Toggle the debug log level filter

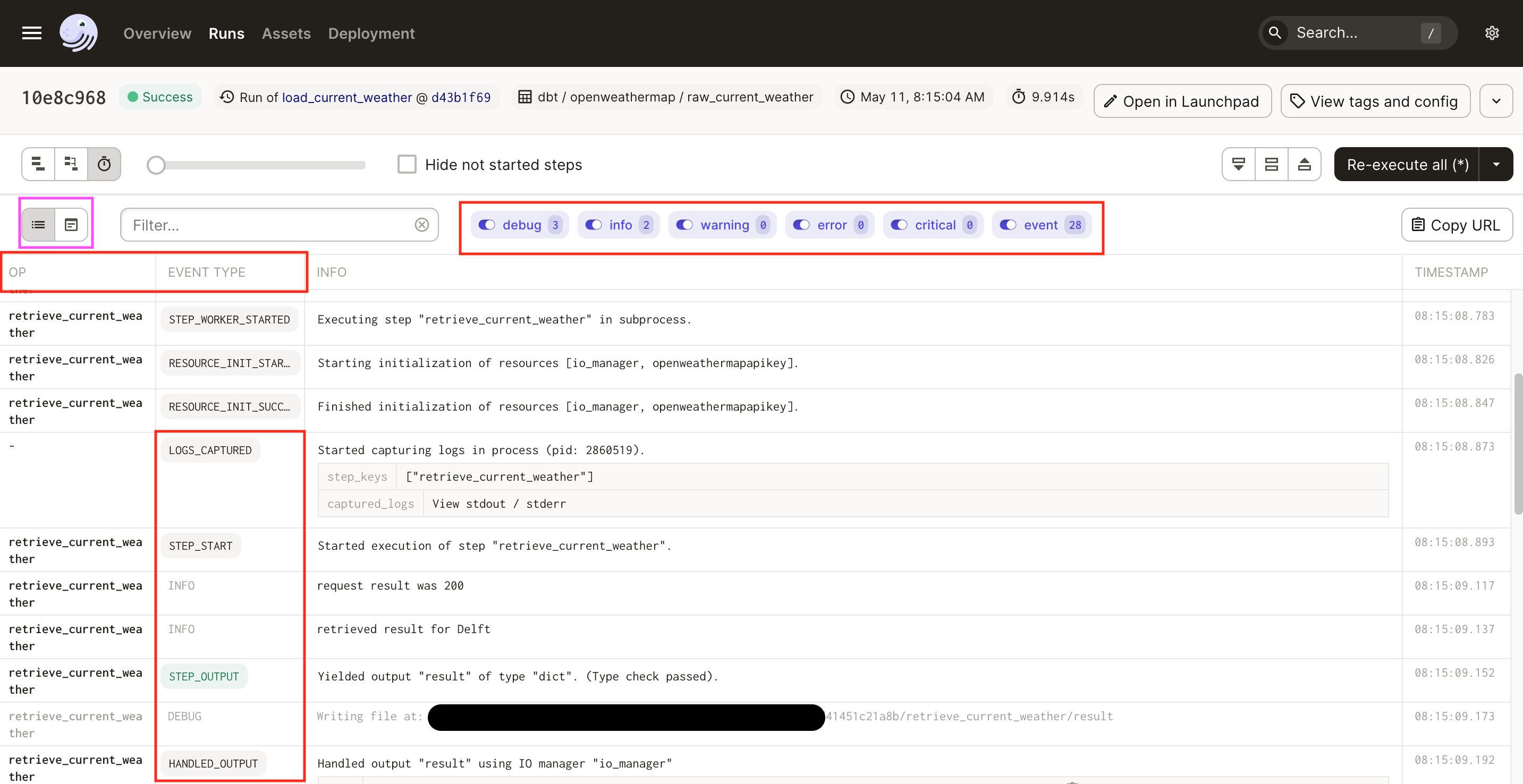(487, 225)
